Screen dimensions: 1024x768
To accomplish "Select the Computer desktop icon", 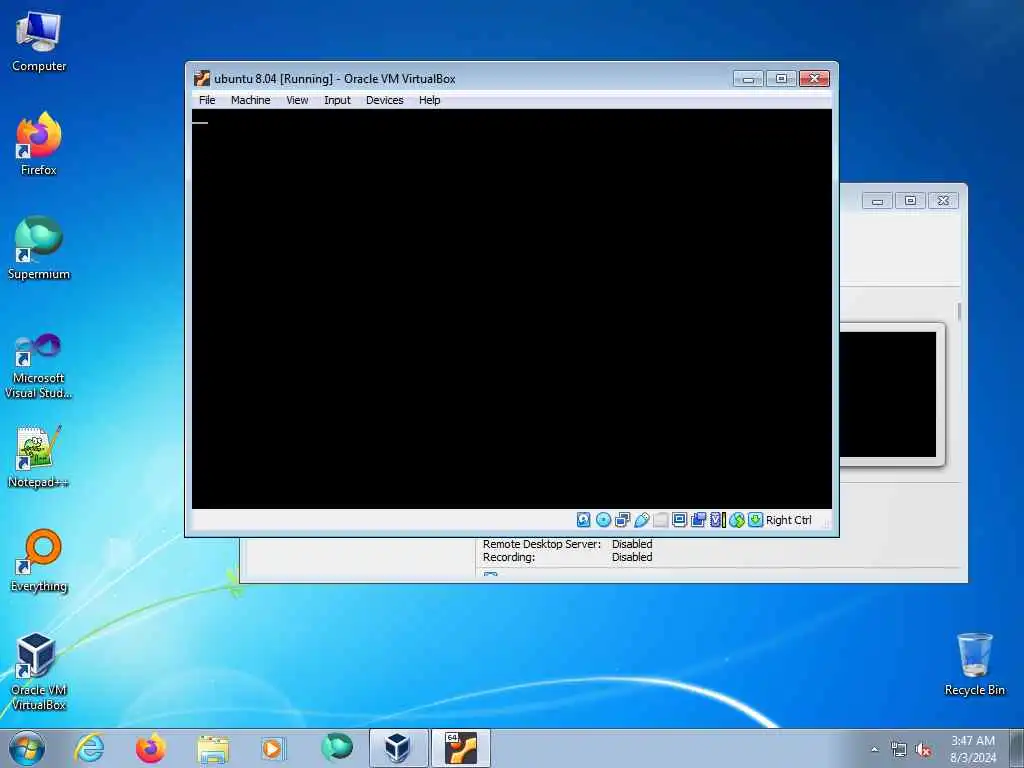I will tap(39, 41).
